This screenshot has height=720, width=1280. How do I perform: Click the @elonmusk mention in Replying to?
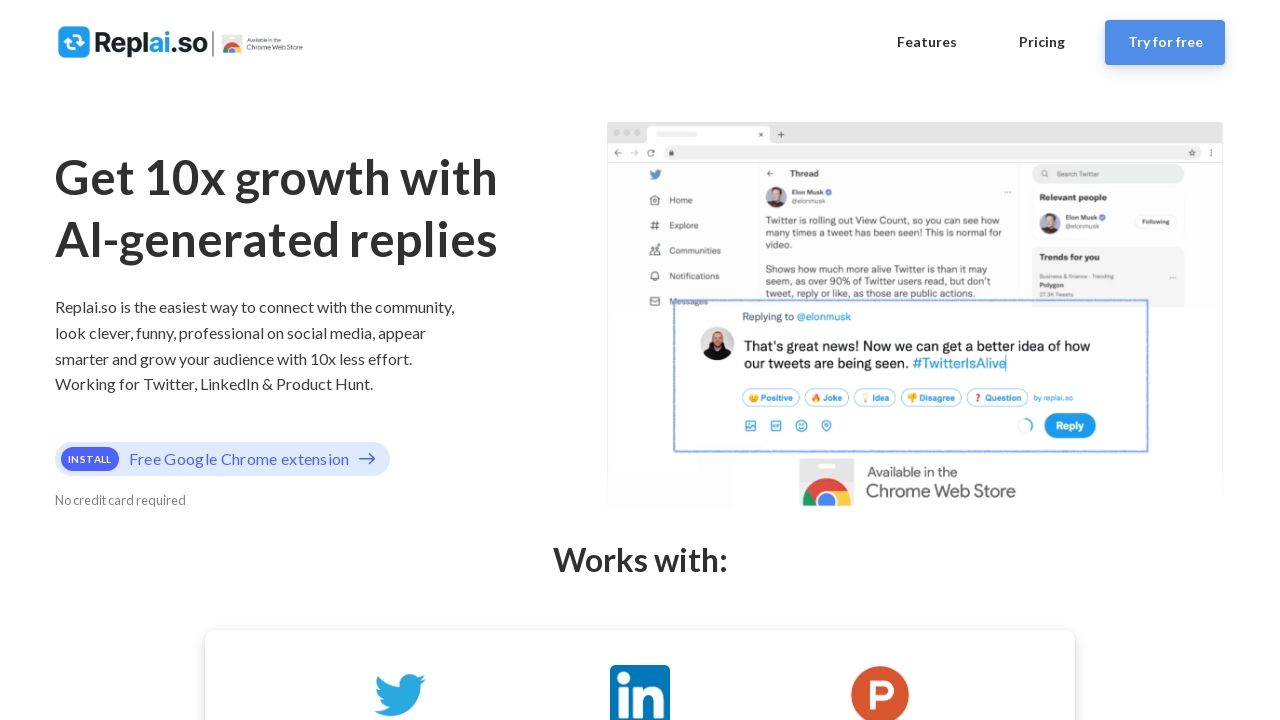823,316
